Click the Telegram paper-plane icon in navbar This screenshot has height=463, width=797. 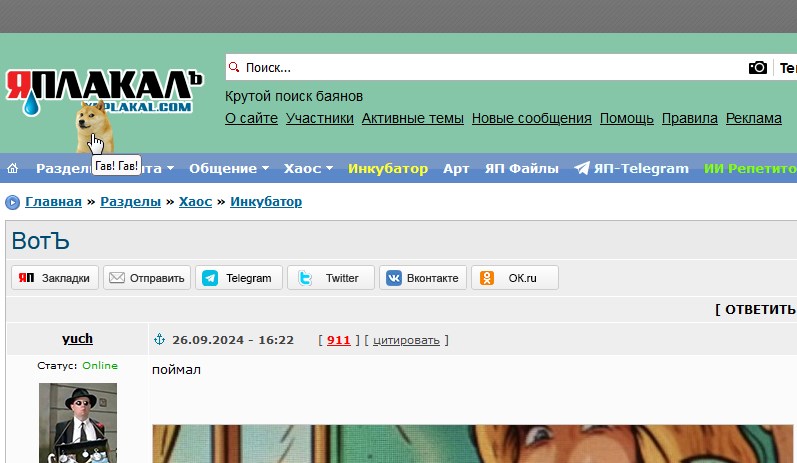[581, 168]
